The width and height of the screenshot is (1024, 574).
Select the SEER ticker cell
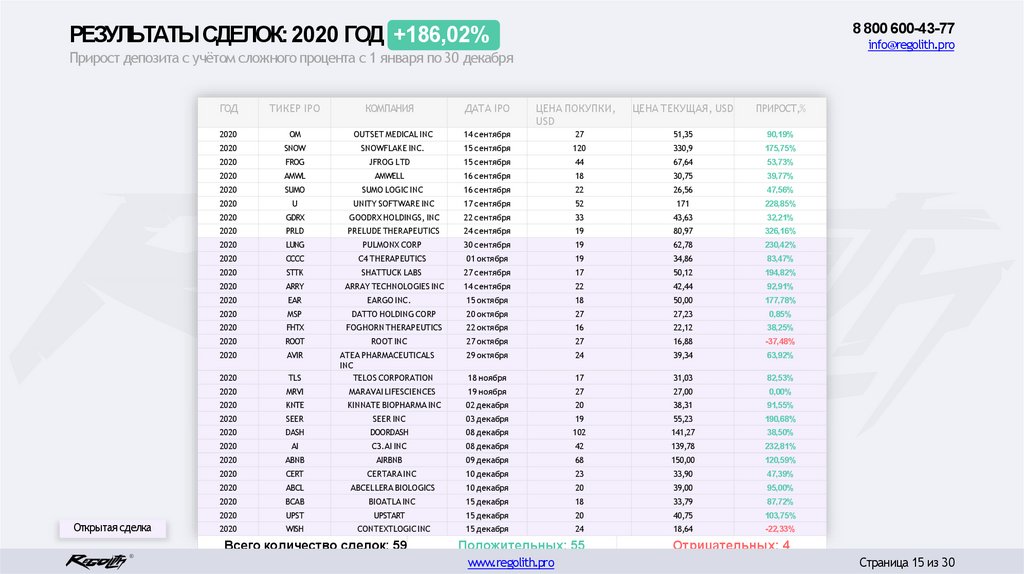pyautogui.click(x=295, y=419)
